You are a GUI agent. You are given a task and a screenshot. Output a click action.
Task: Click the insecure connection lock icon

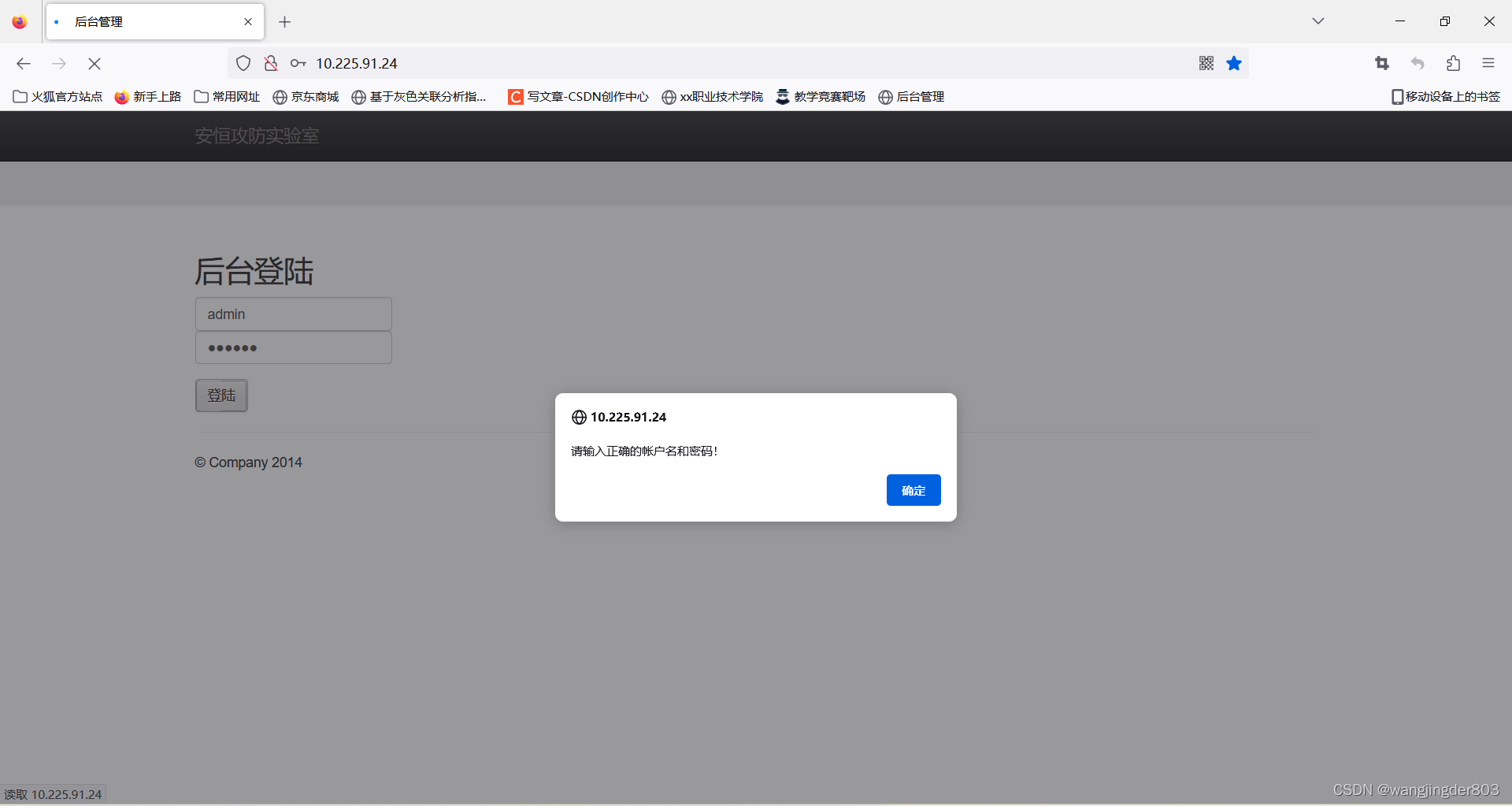click(270, 63)
